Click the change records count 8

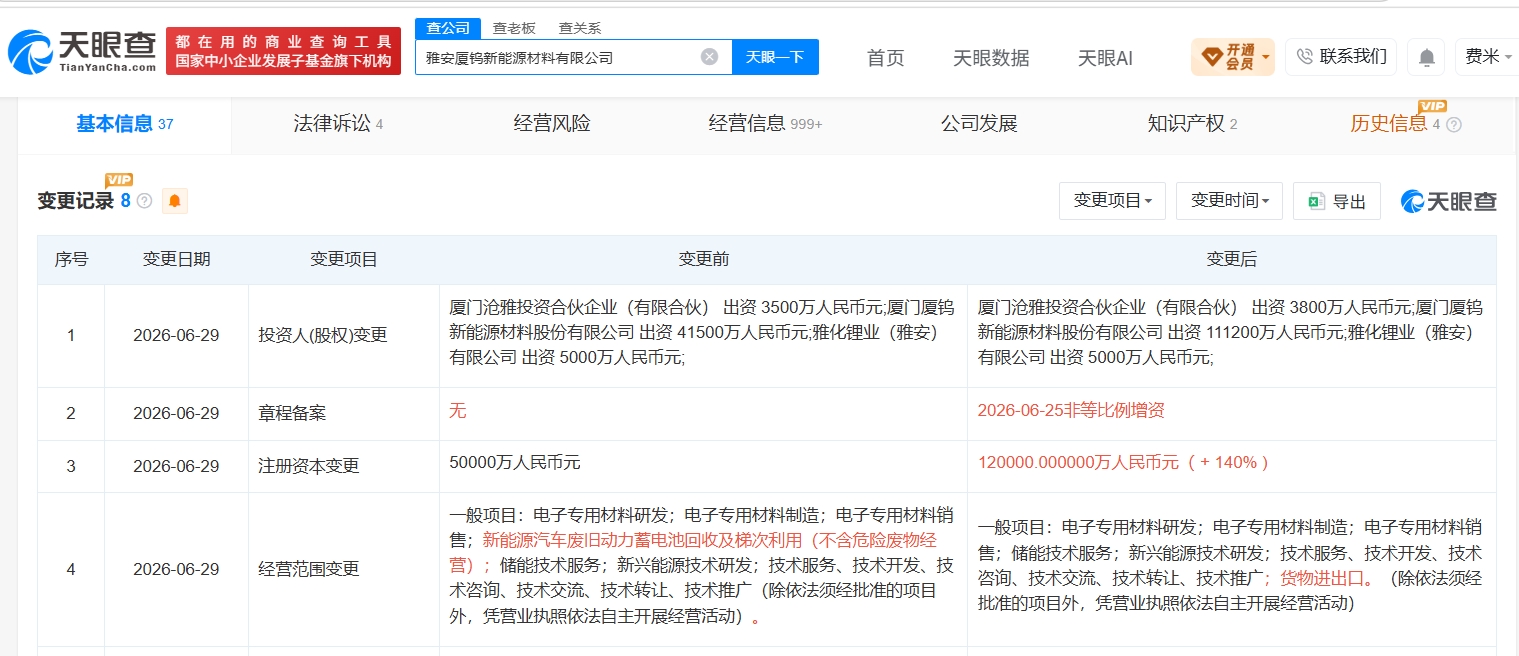[x=125, y=201]
